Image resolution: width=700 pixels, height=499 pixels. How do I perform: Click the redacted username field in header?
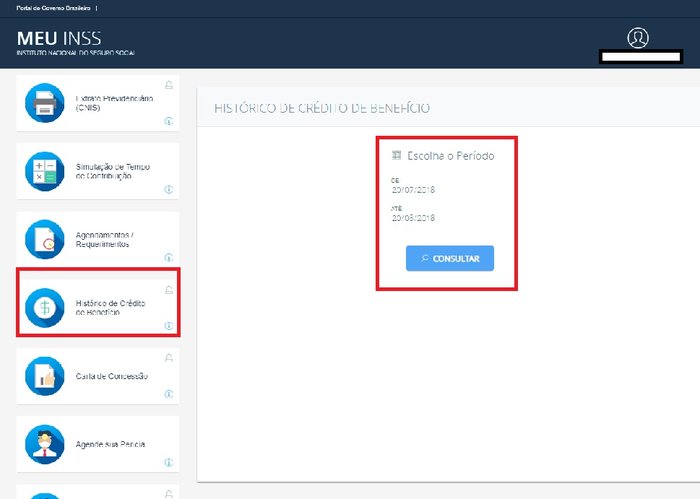point(641,57)
